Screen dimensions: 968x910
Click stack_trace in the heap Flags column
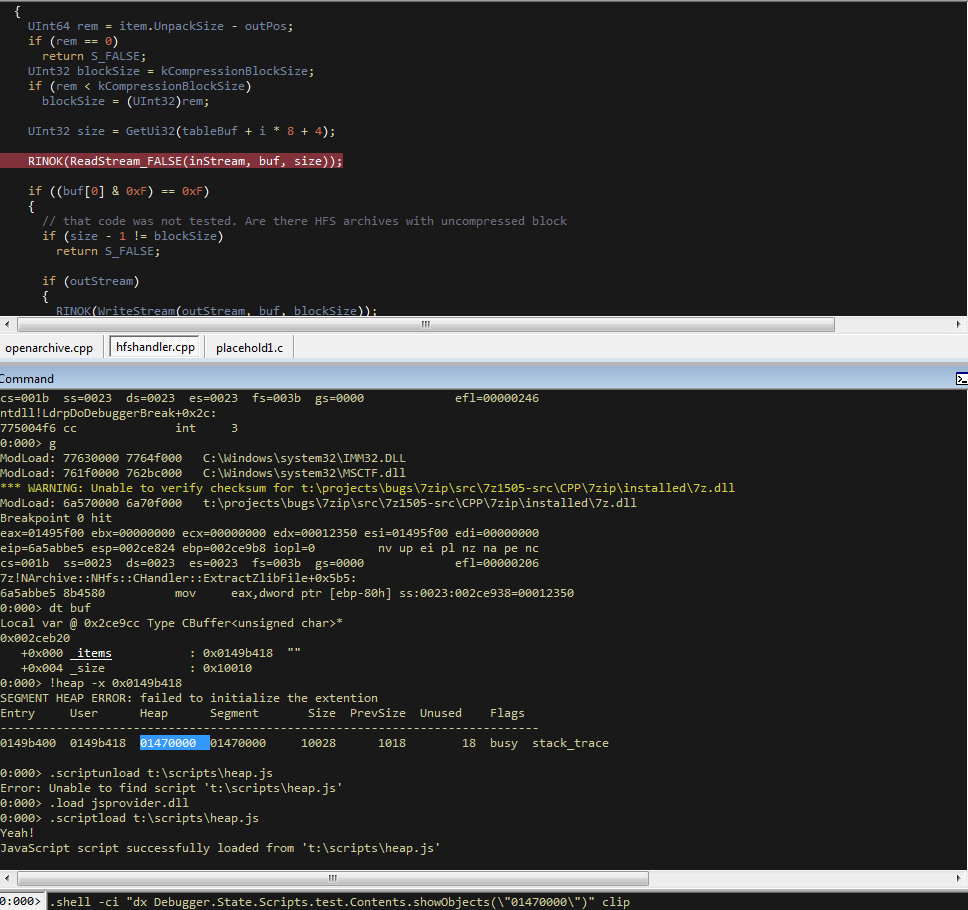[570, 743]
